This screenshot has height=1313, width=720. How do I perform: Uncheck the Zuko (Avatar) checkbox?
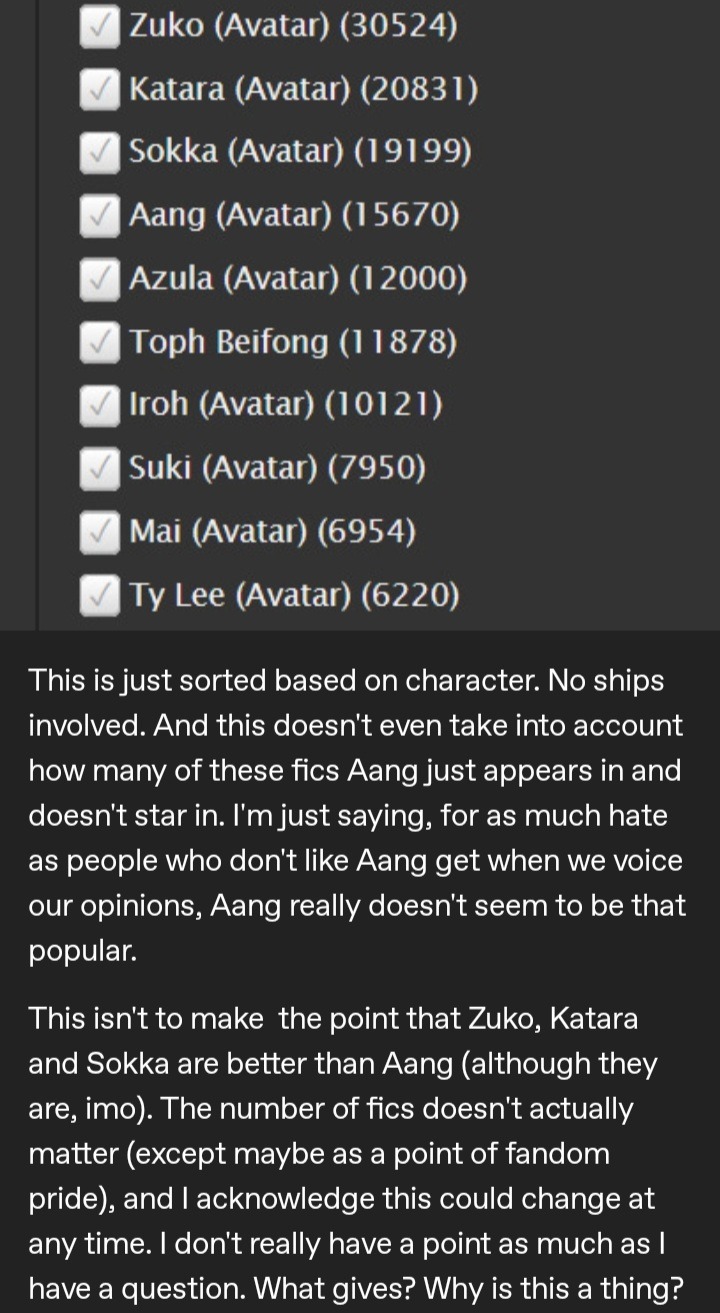coord(100,25)
